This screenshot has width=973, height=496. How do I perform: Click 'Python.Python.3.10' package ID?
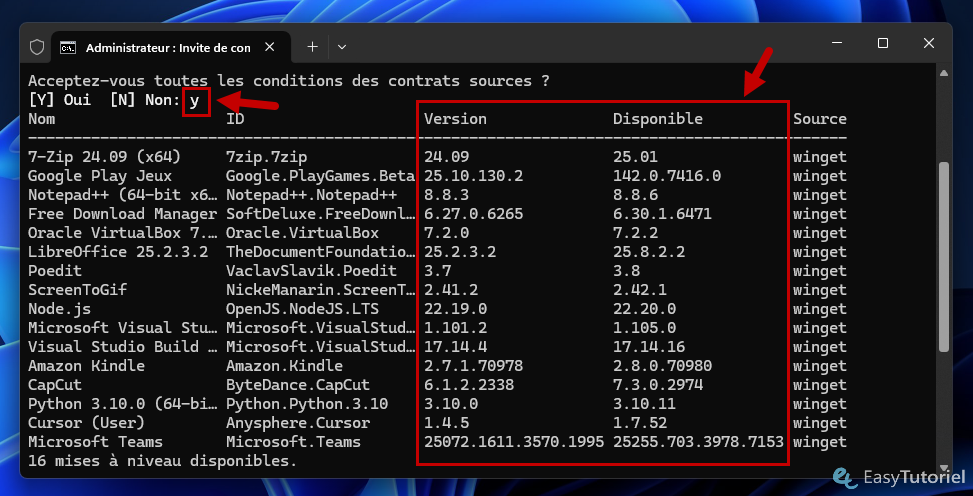(x=307, y=404)
